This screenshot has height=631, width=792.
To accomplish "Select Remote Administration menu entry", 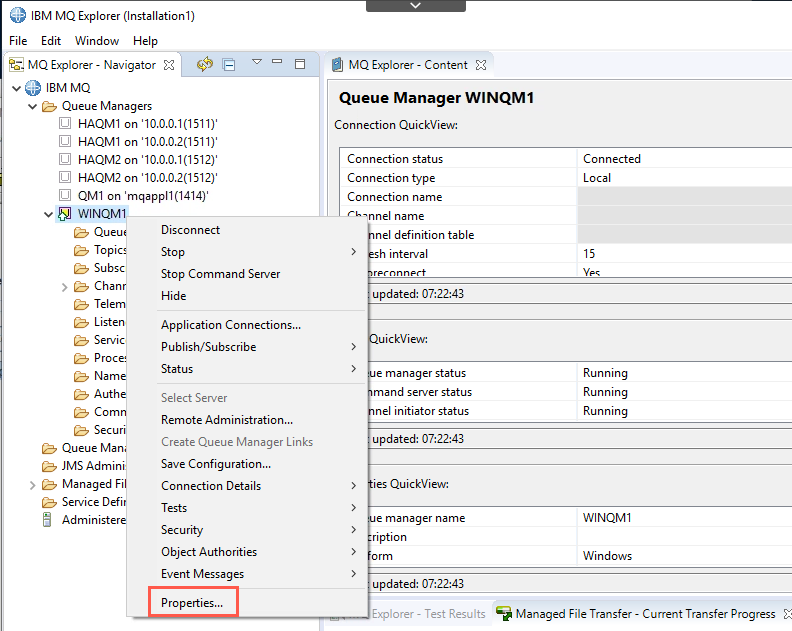I will tap(227, 420).
